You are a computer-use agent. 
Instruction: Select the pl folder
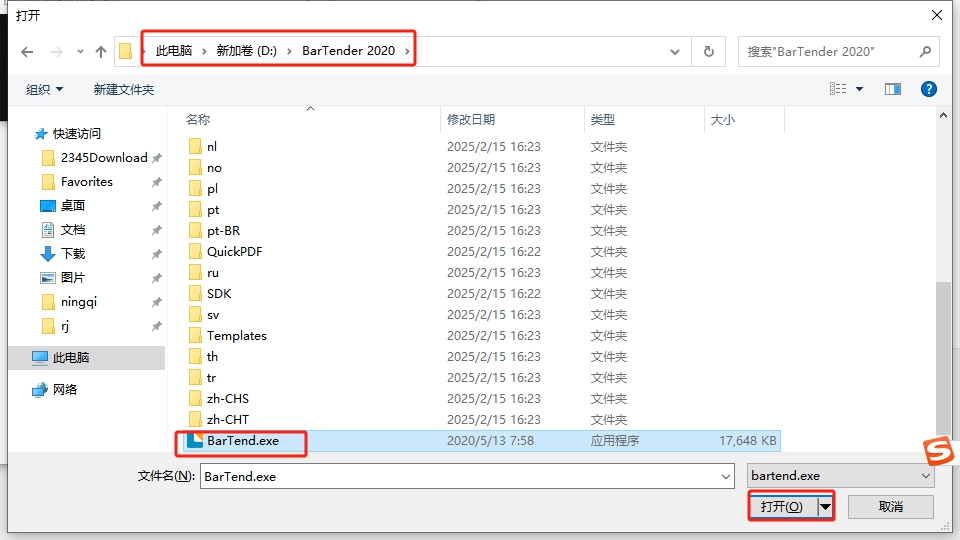[212, 189]
